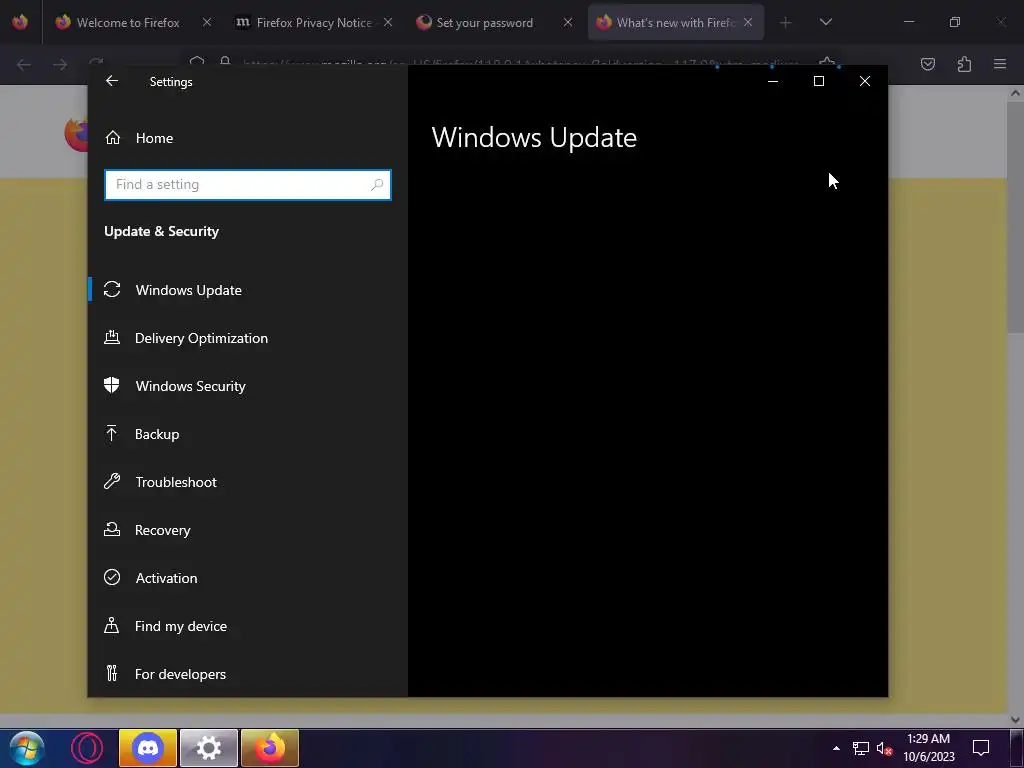Click the Recovery icon
This screenshot has height=768, width=1024.
pyautogui.click(x=112, y=530)
